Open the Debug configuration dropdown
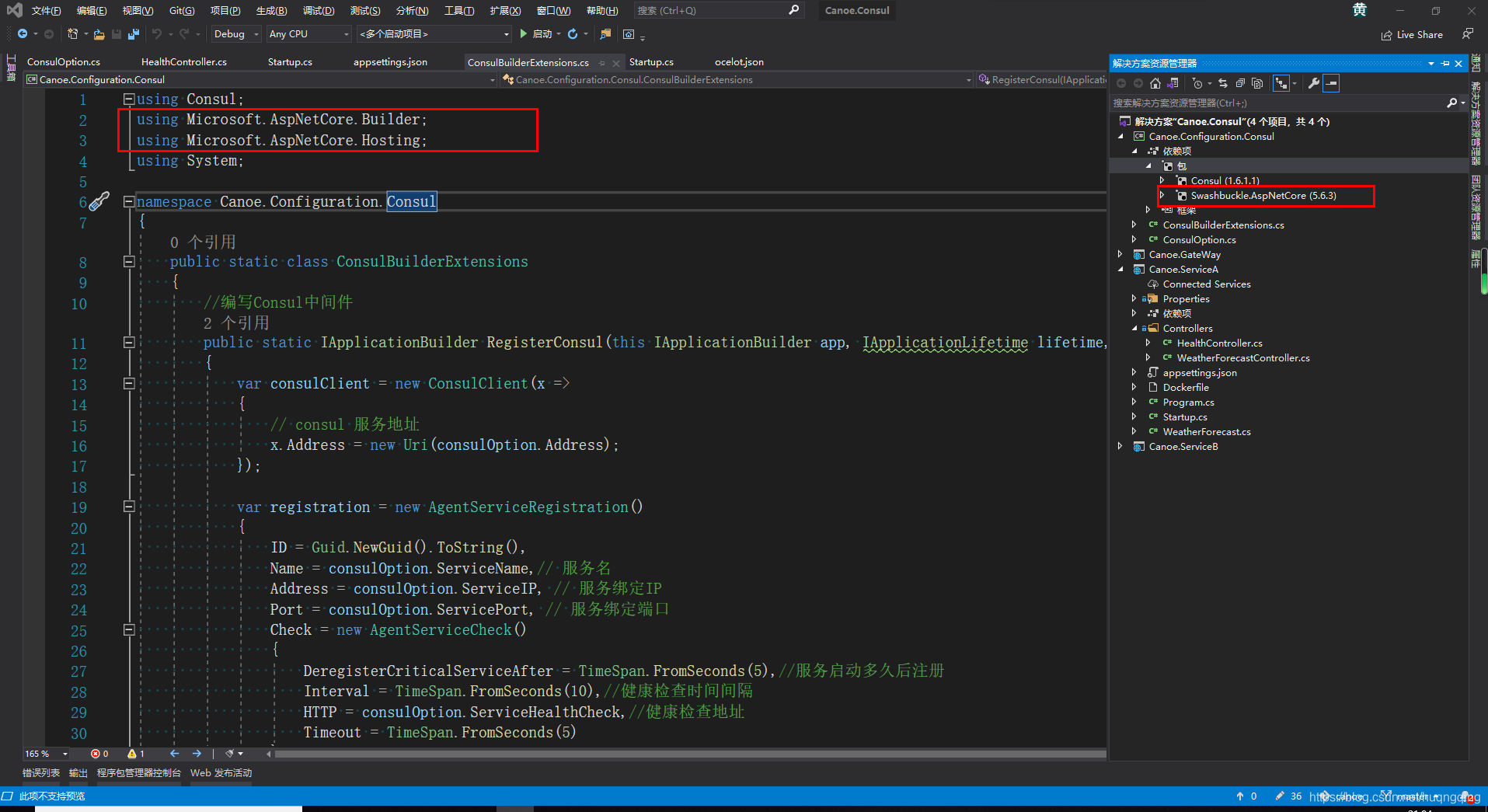The height and width of the screenshot is (812, 1488). click(236, 34)
